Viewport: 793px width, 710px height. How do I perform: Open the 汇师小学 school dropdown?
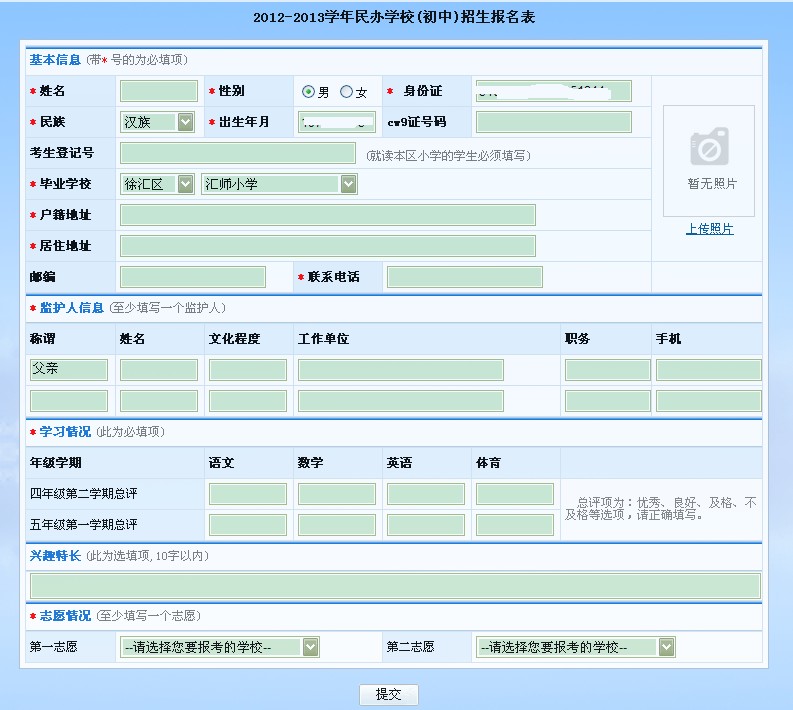pos(279,184)
